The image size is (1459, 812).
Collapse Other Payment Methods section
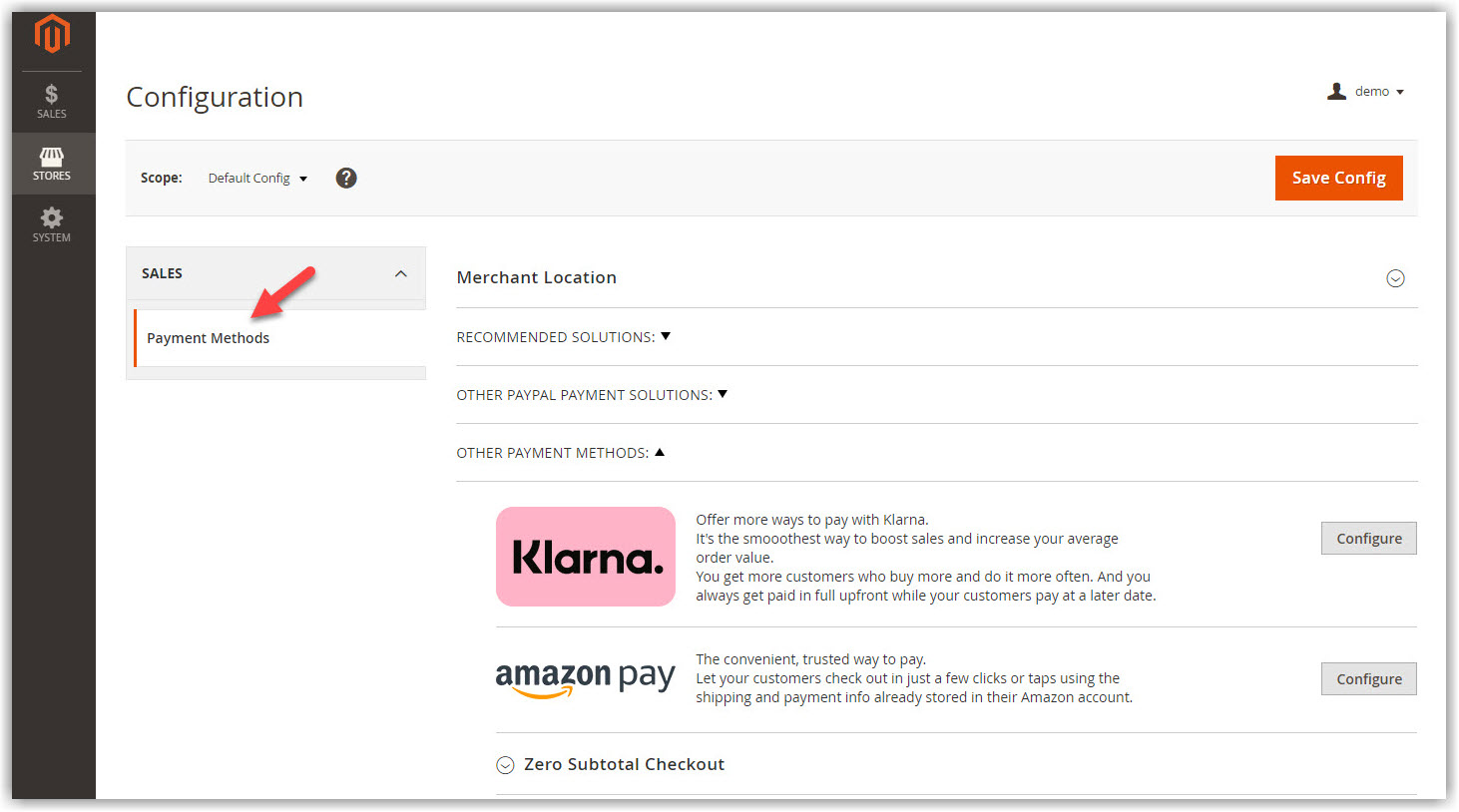tap(560, 453)
